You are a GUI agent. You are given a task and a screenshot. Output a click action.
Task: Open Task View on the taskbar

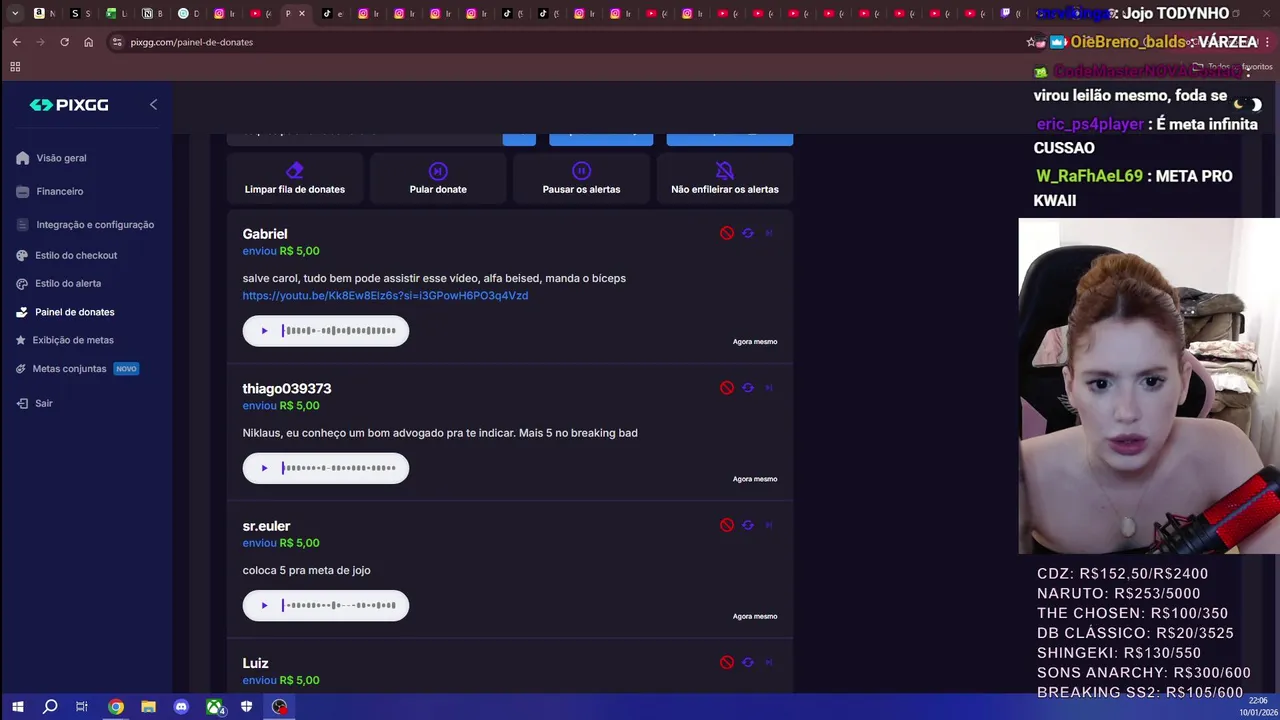pyautogui.click(x=82, y=707)
